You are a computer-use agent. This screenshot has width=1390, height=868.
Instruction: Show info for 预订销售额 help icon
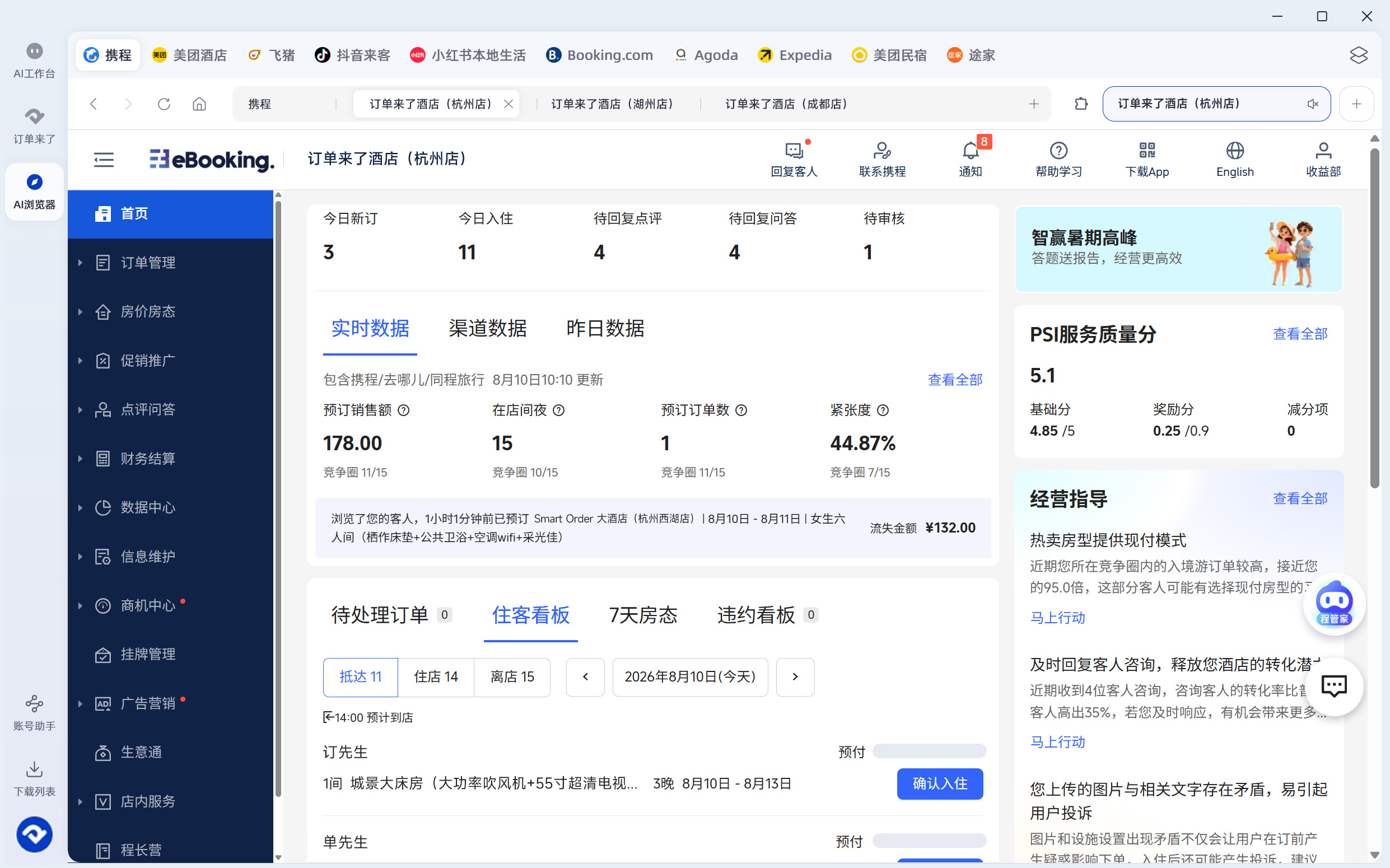coord(404,410)
